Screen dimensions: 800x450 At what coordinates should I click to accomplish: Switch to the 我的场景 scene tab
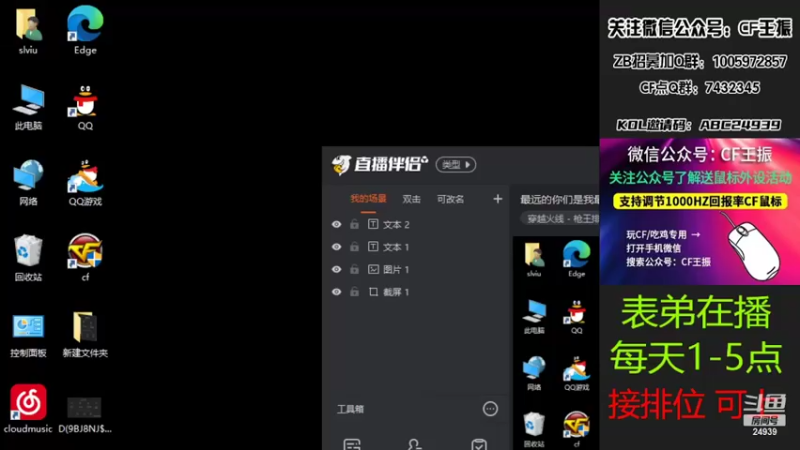tap(368, 199)
